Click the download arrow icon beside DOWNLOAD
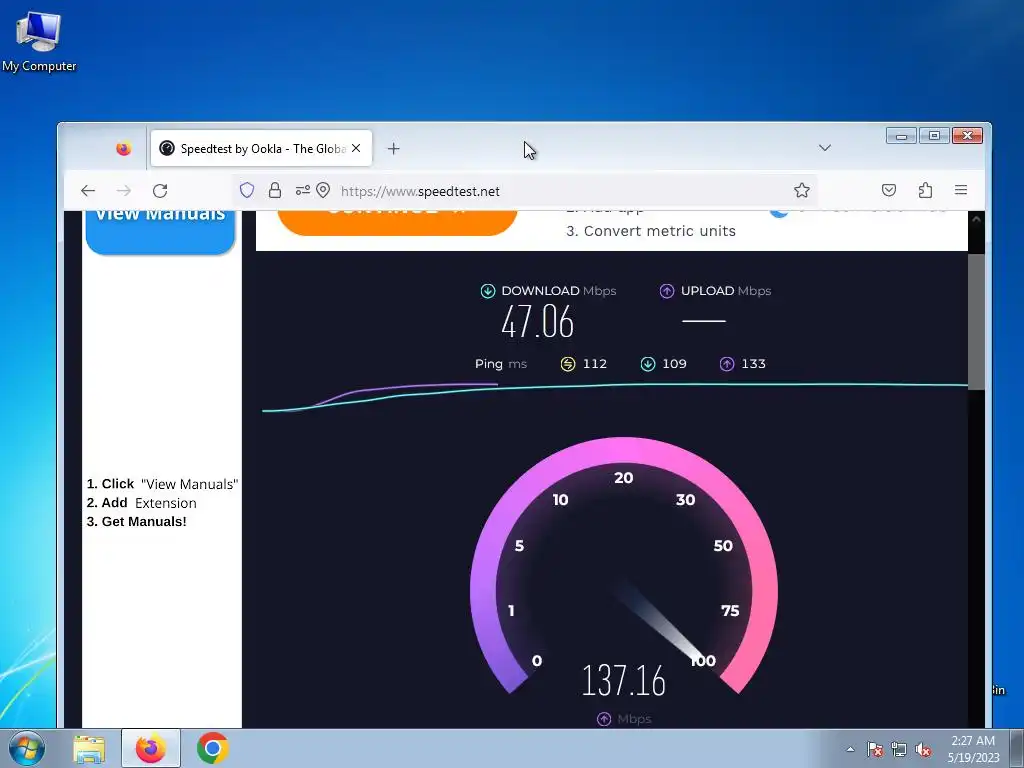The image size is (1024, 768). [x=488, y=291]
